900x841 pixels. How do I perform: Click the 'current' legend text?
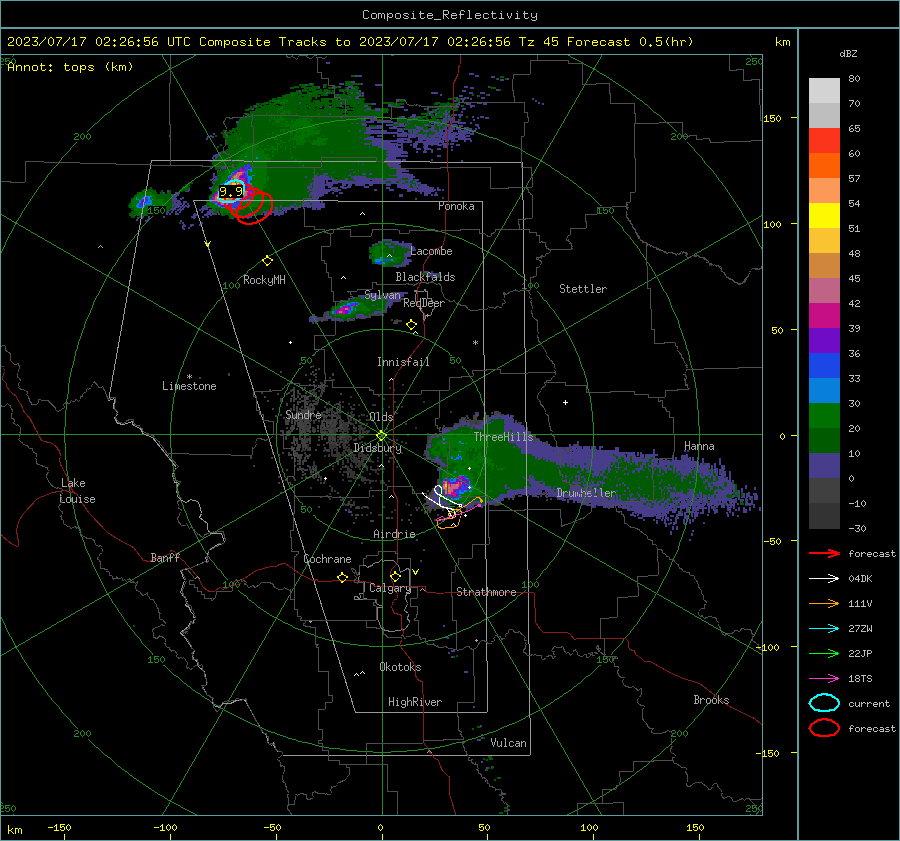[x=869, y=704]
